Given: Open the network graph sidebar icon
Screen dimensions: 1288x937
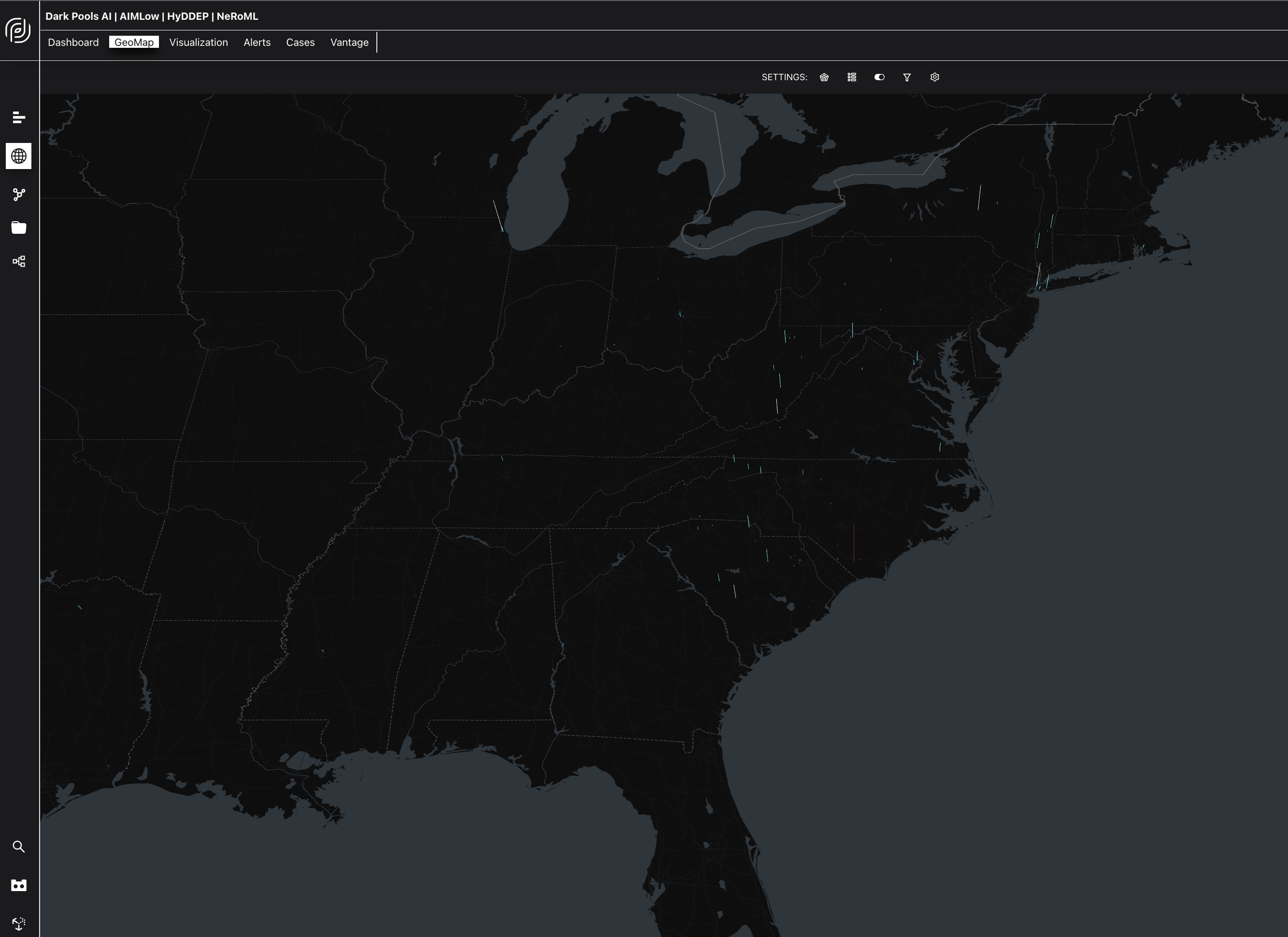Looking at the screenshot, I should [x=19, y=195].
